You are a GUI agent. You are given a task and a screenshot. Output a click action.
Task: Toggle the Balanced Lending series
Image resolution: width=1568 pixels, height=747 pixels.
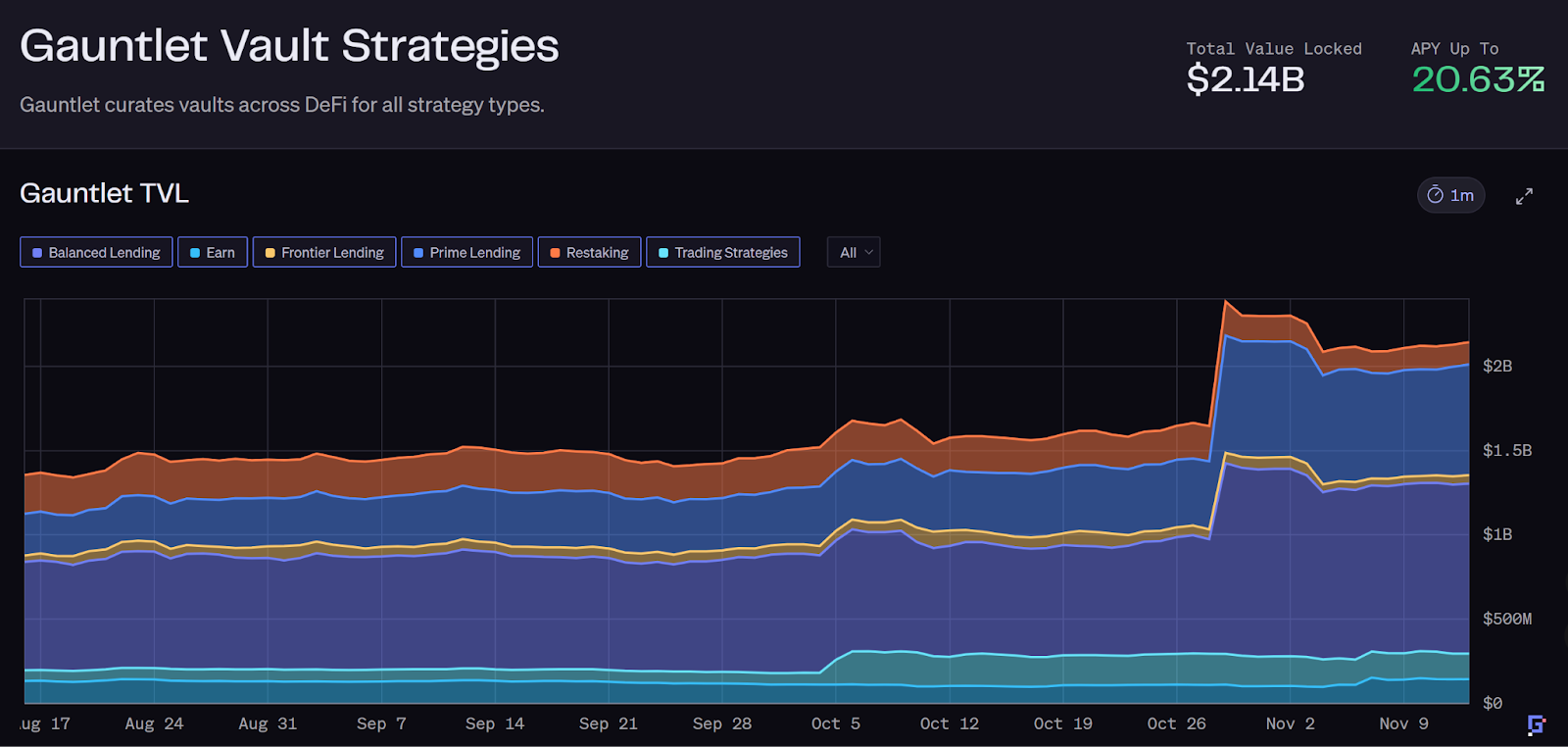[96, 252]
